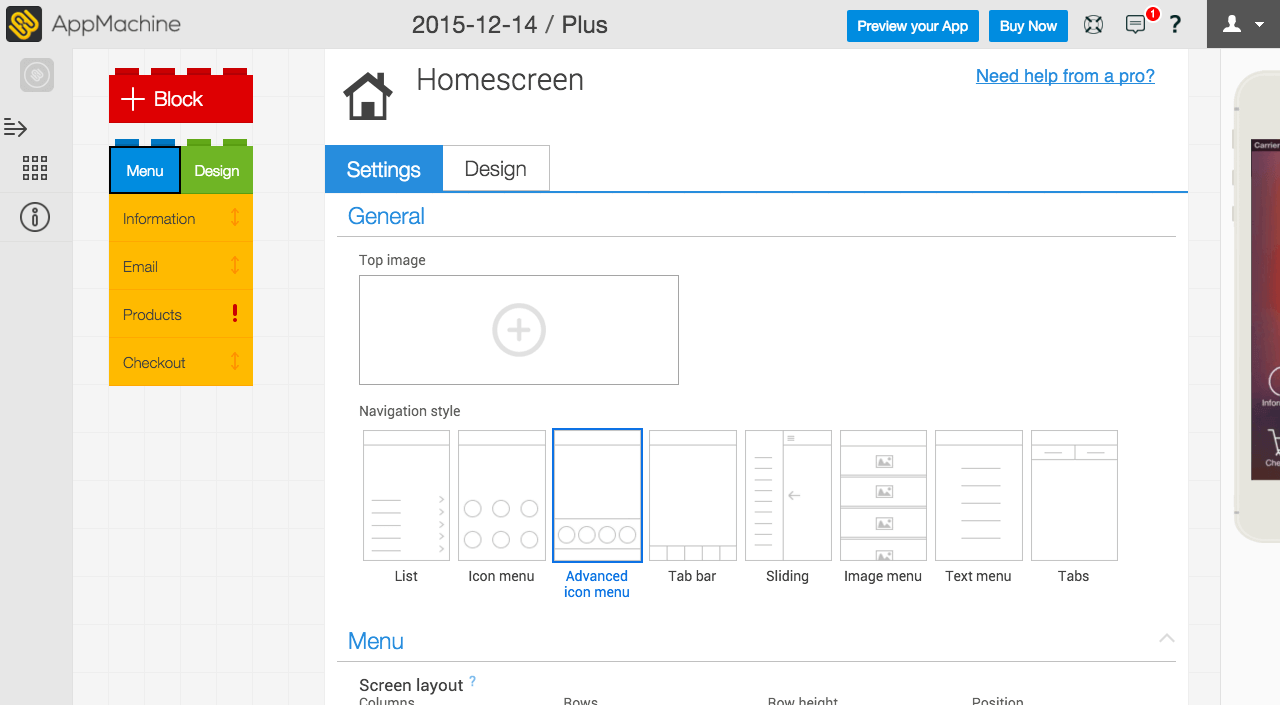
Task: Click the Information block reorder arrows
Action: (x=235, y=217)
